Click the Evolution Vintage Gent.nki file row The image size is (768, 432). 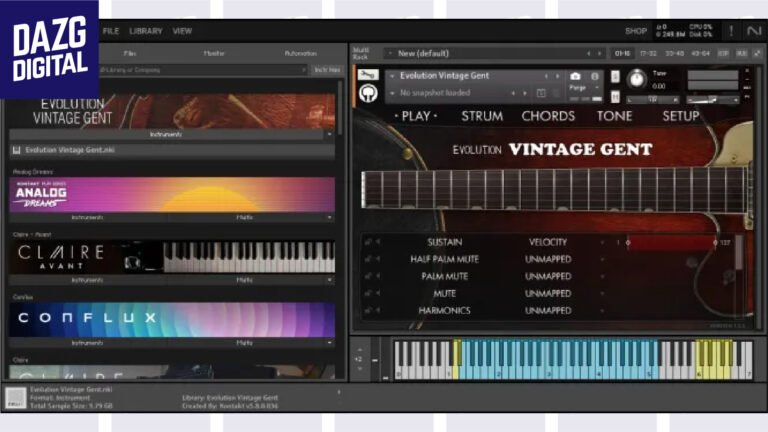[x=172, y=150]
